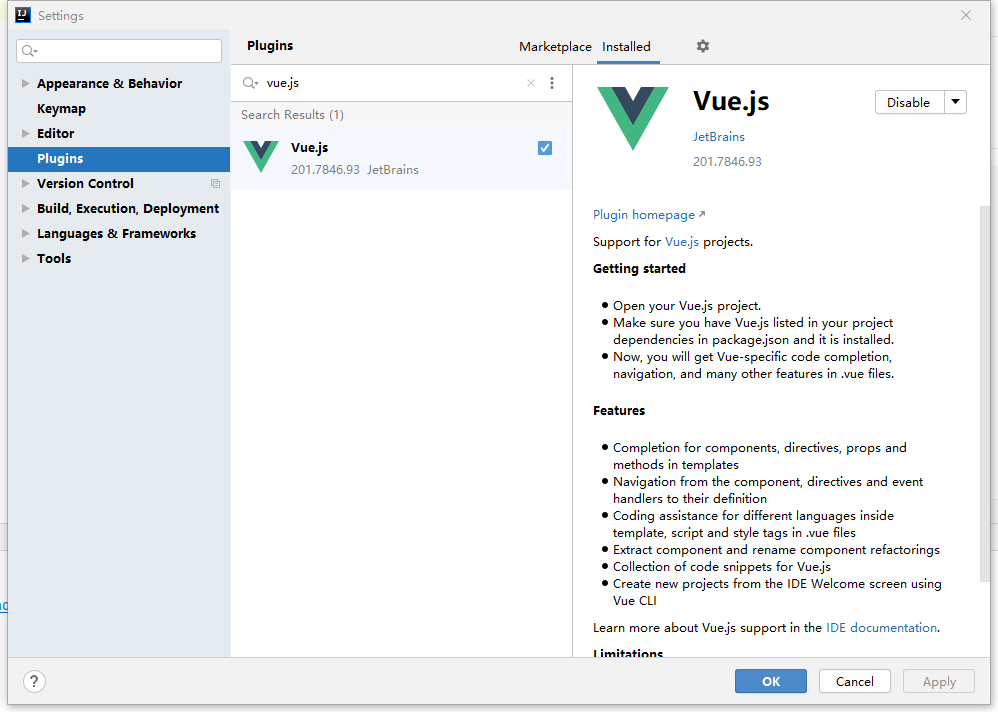Click the Getting started heading

[x=639, y=269]
